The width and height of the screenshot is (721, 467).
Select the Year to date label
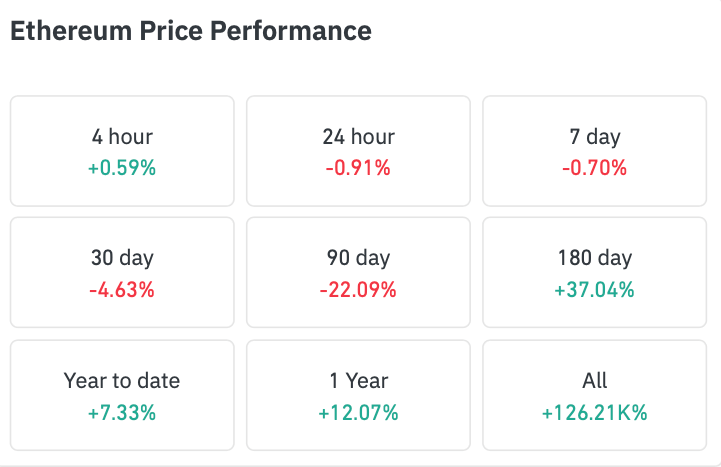[x=122, y=380]
